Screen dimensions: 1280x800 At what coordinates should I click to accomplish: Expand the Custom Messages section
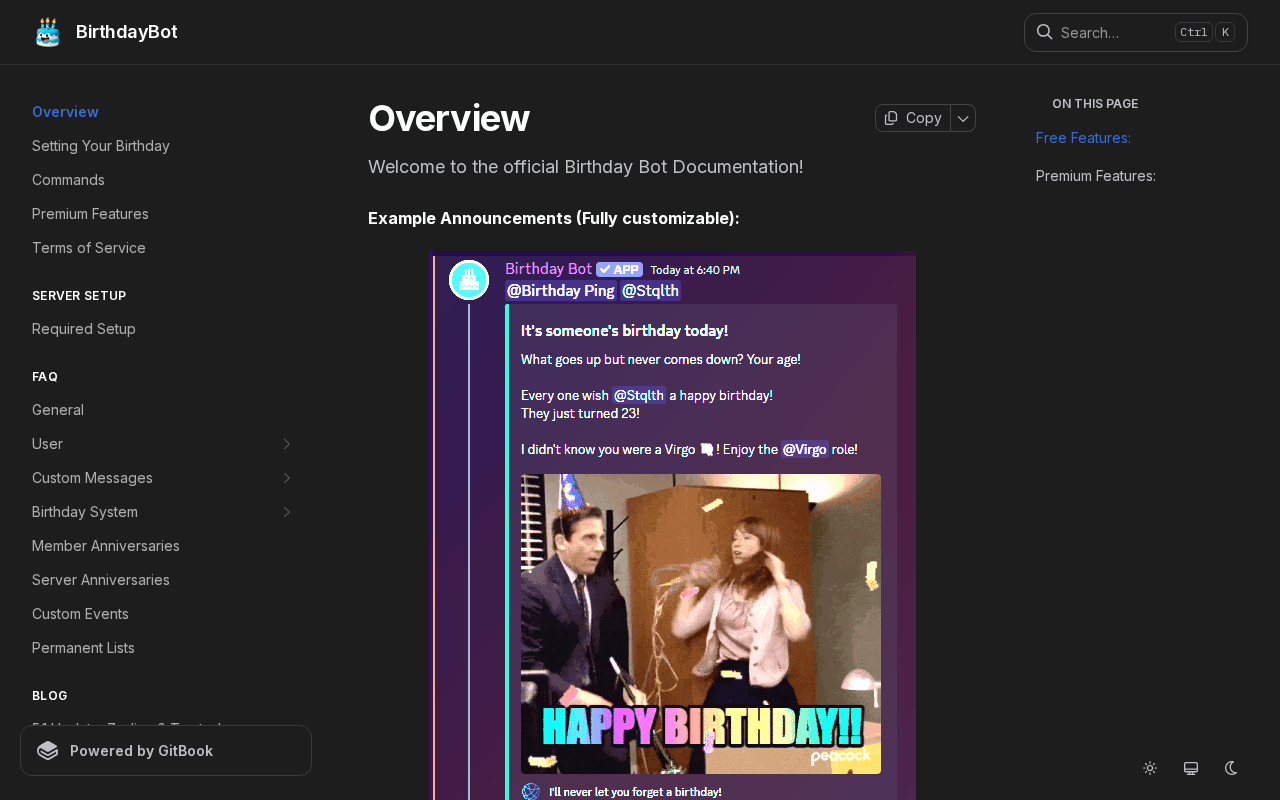[x=287, y=478]
